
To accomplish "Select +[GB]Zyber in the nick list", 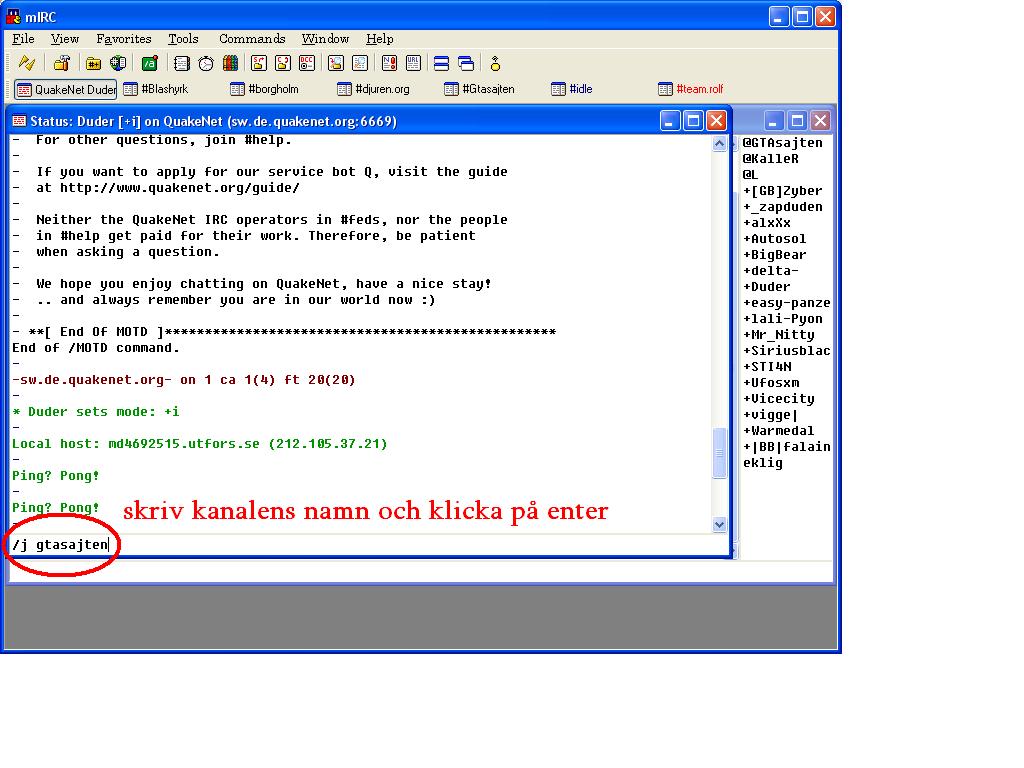I will click(782, 191).
